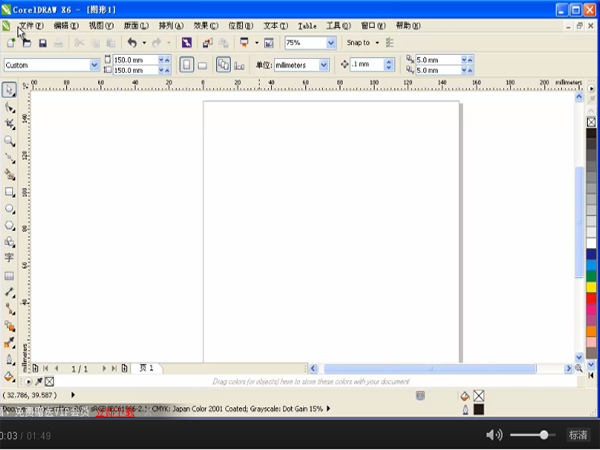600x450 pixels.
Task: Expand the cursor coordinates arrow
Action: (73, 395)
